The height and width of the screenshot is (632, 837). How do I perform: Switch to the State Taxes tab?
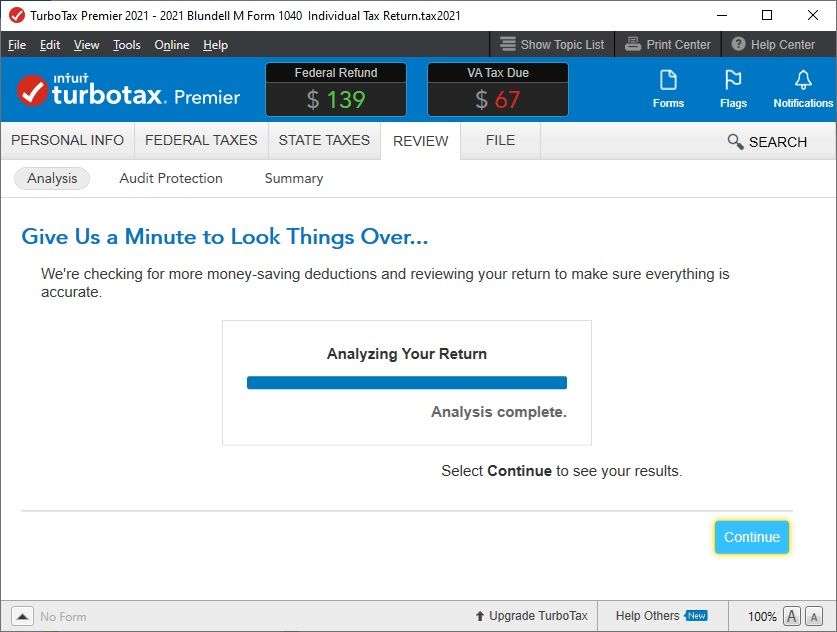324,140
